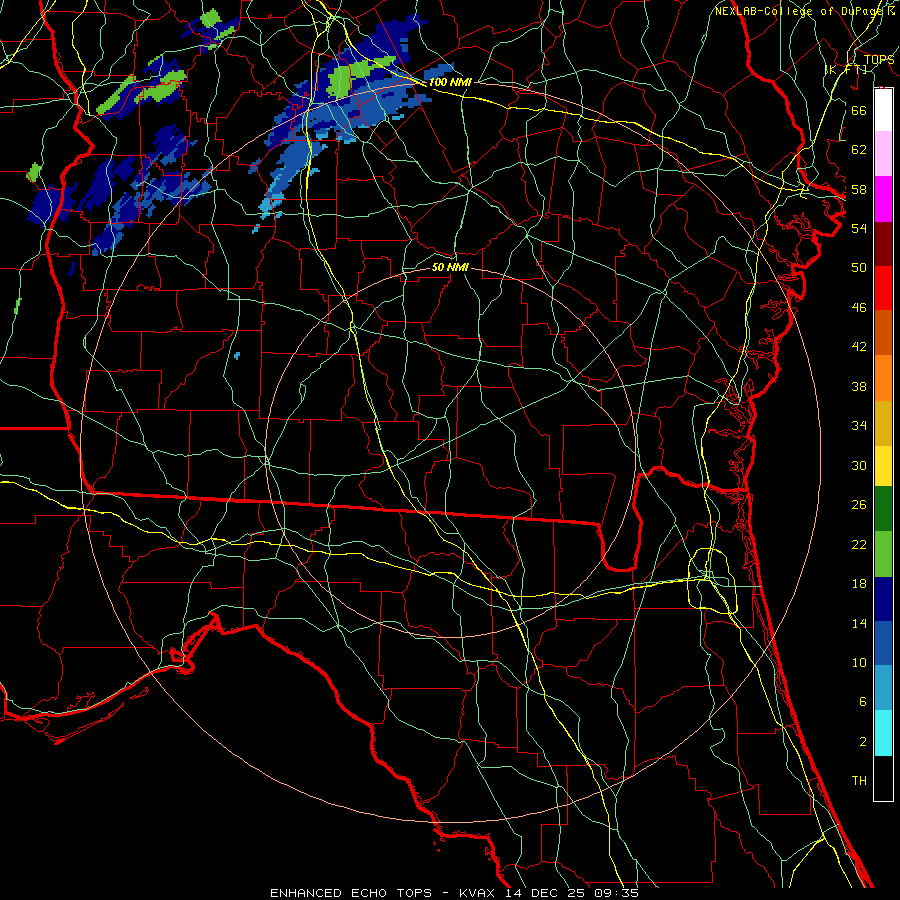Click the "6" legend value
The width and height of the screenshot is (900, 900).
click(x=862, y=701)
